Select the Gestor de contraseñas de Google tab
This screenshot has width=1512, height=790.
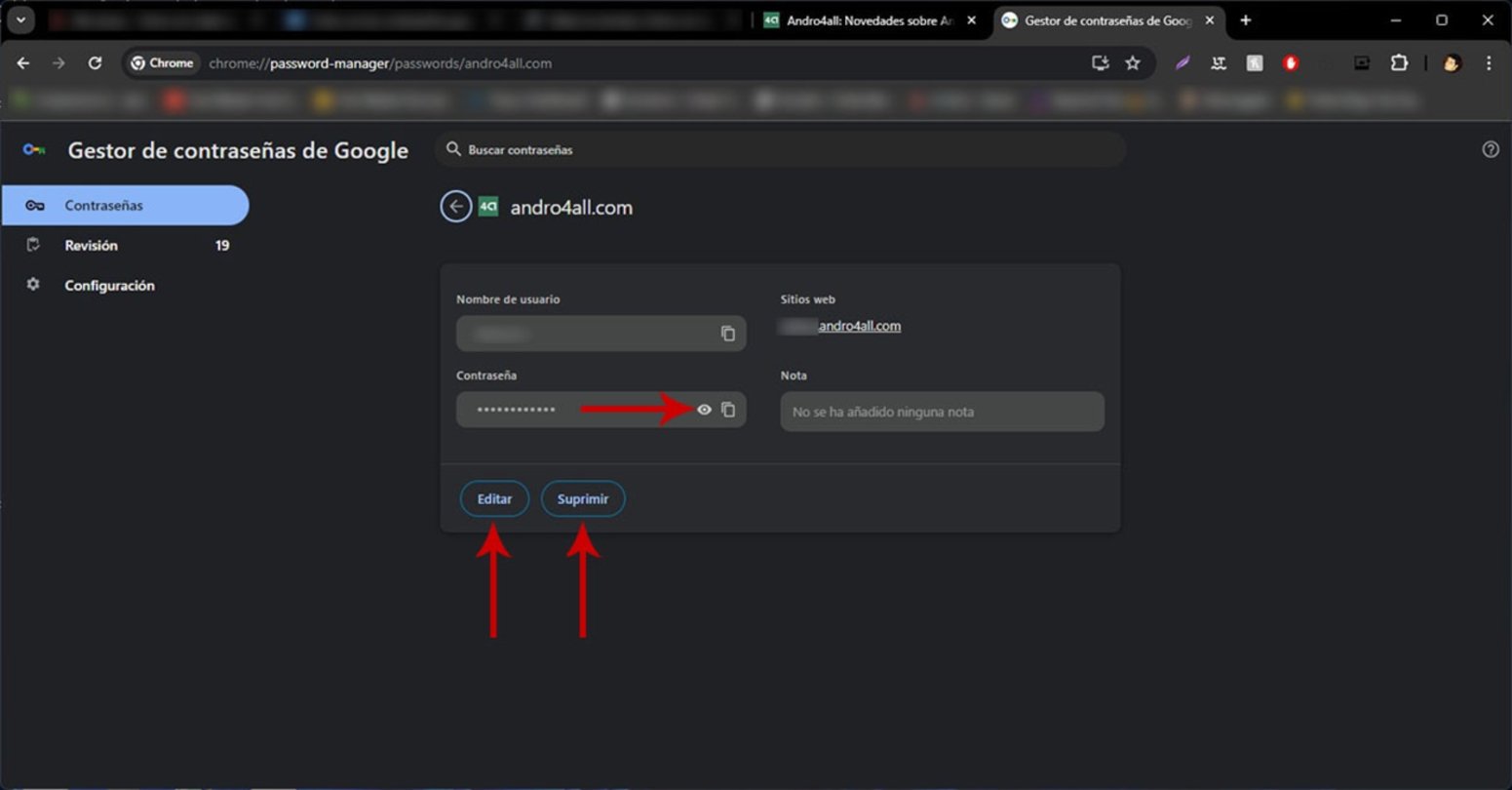coord(1109,20)
